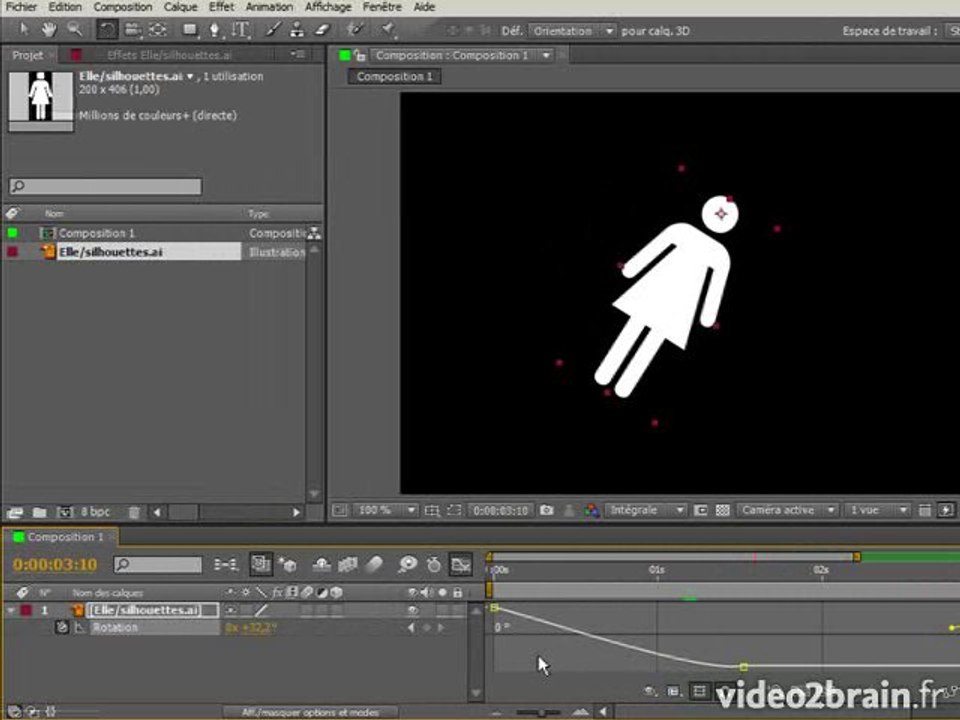Select the Zoom magnifier tool

[x=75, y=29]
